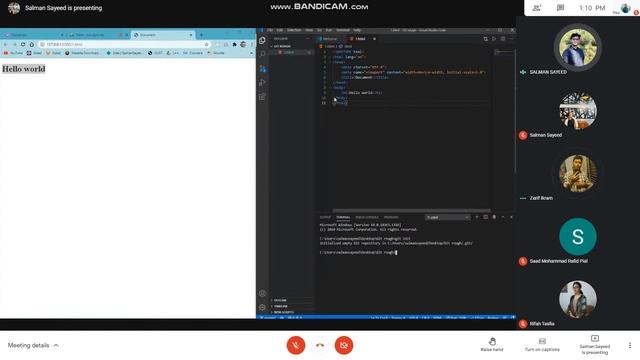Open the File menu in VS Code

pyautogui.click(x=270, y=30)
